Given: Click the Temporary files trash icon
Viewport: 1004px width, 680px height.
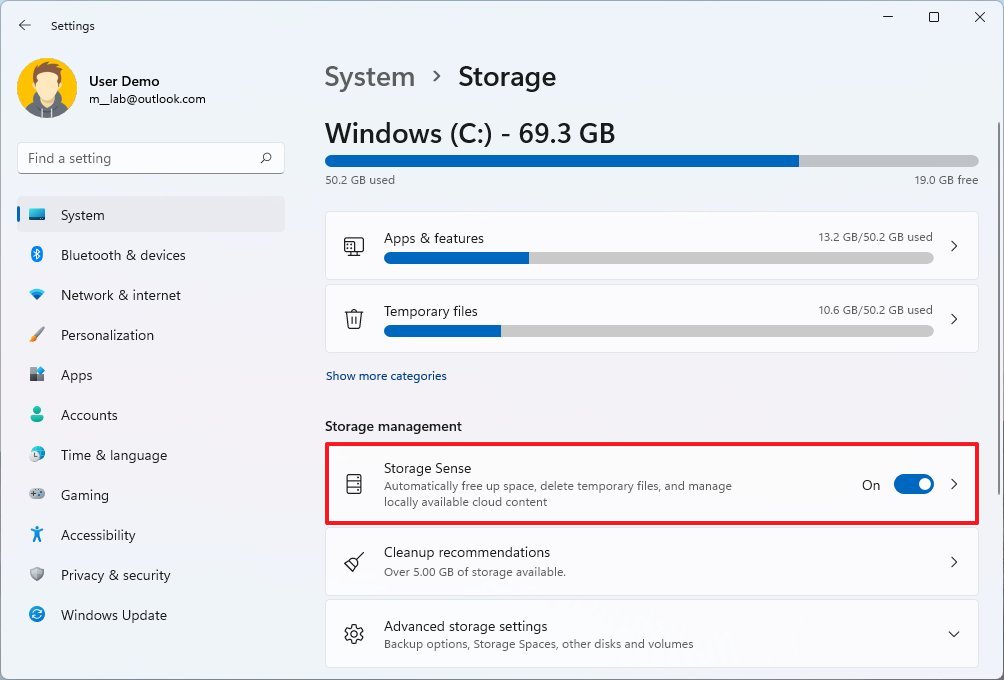Looking at the screenshot, I should click(354, 318).
